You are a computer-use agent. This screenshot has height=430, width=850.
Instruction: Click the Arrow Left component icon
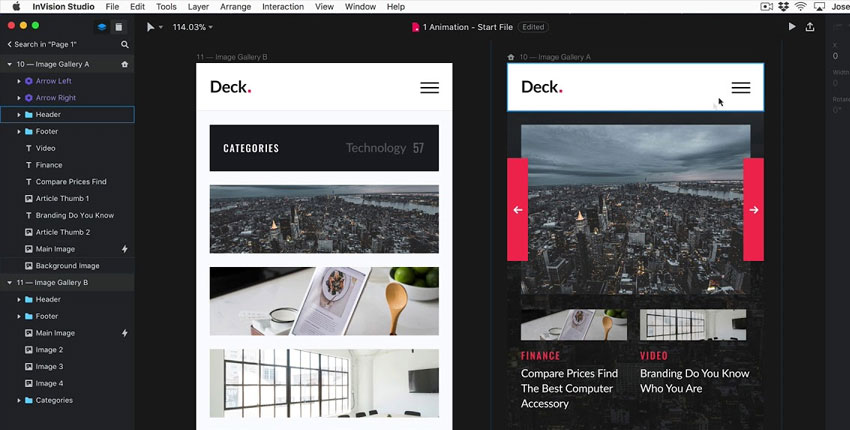click(x=29, y=81)
